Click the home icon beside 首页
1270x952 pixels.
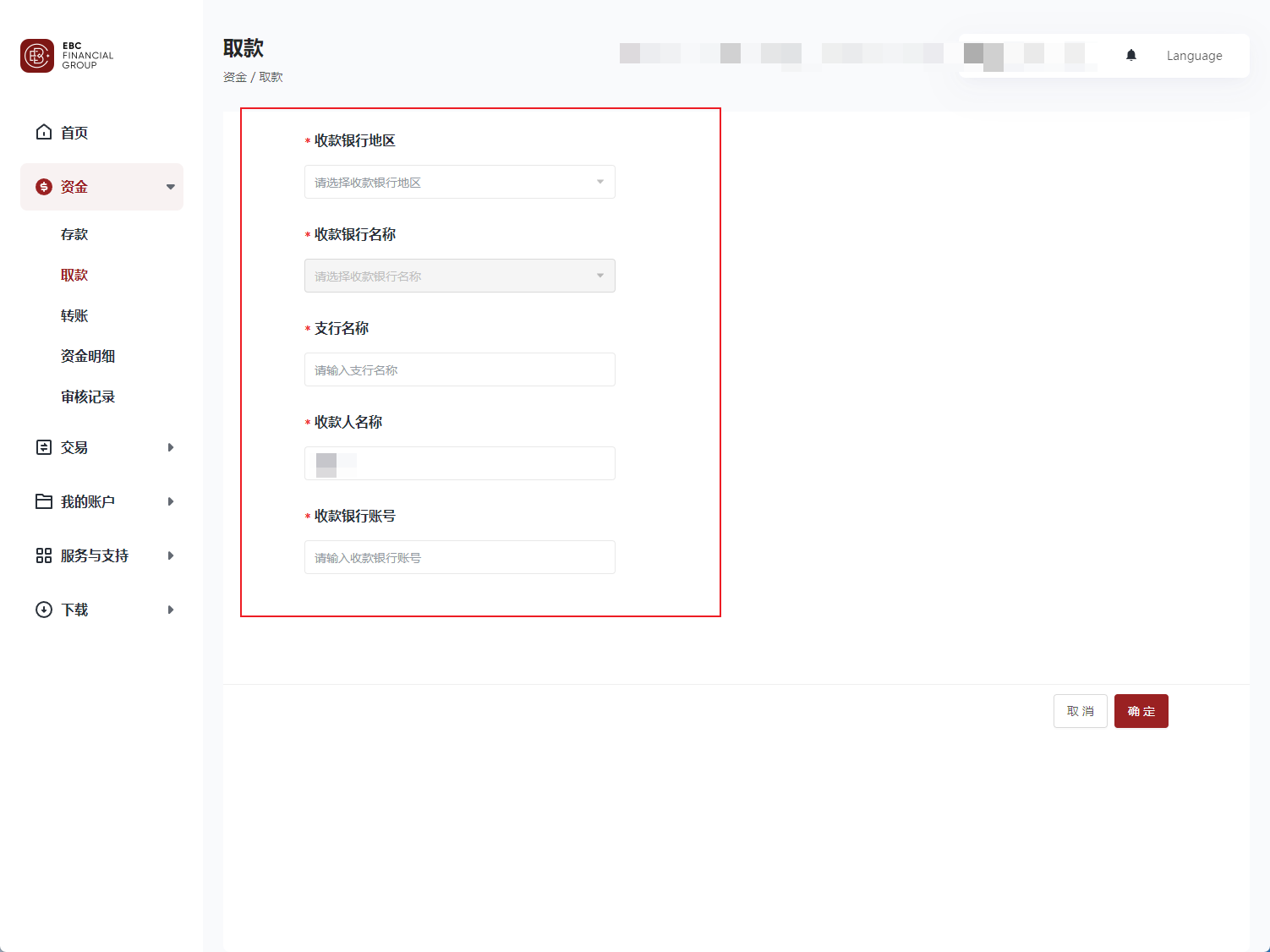[44, 132]
